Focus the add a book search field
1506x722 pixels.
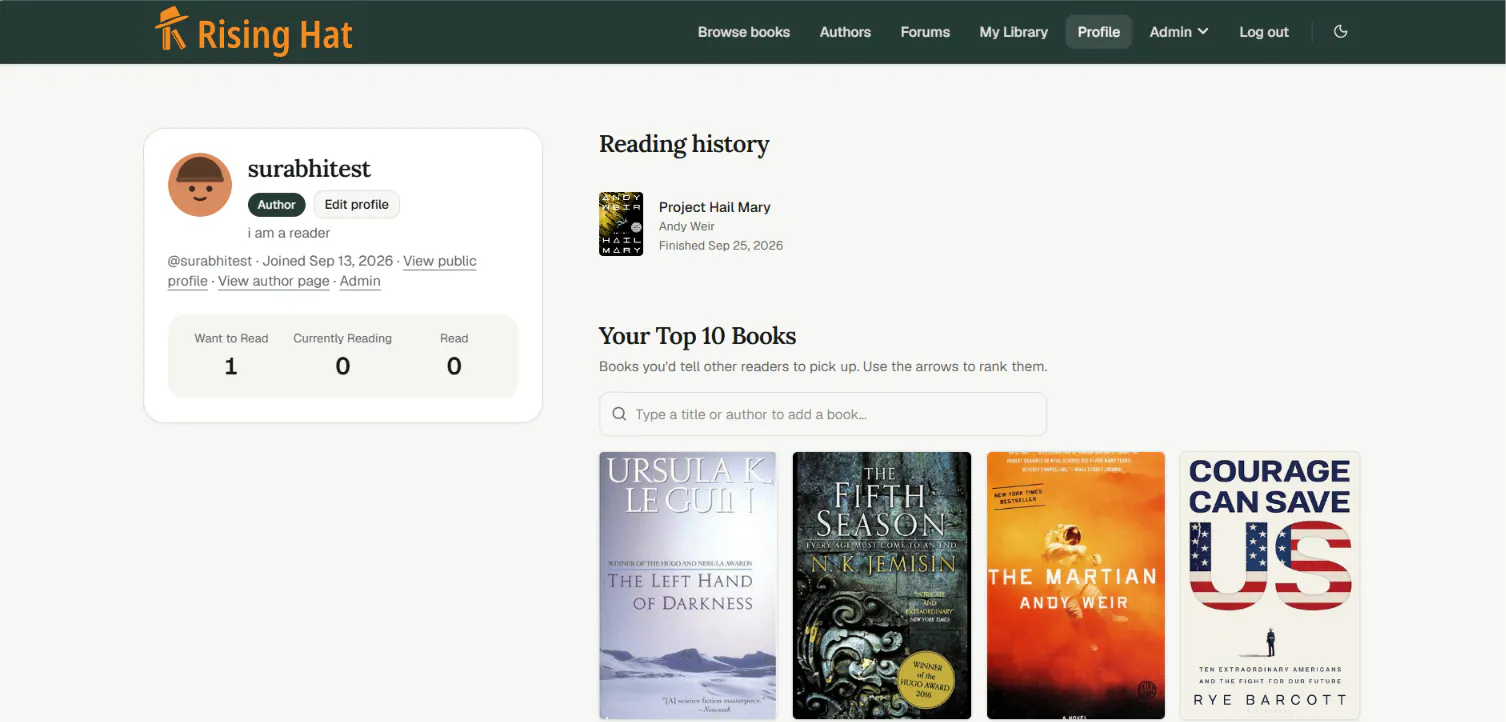(822, 414)
